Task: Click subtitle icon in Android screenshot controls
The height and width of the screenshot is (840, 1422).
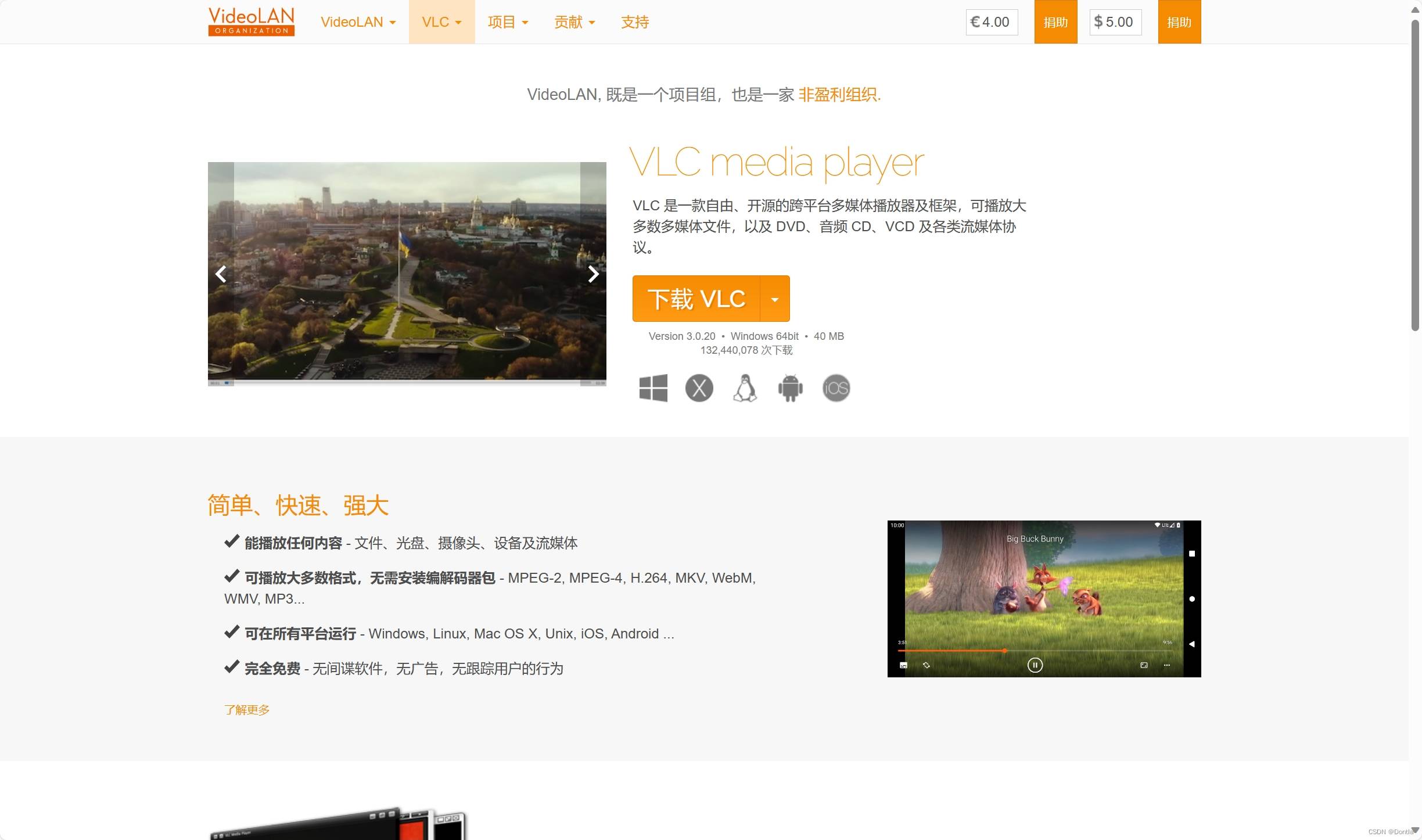Action: coord(903,665)
